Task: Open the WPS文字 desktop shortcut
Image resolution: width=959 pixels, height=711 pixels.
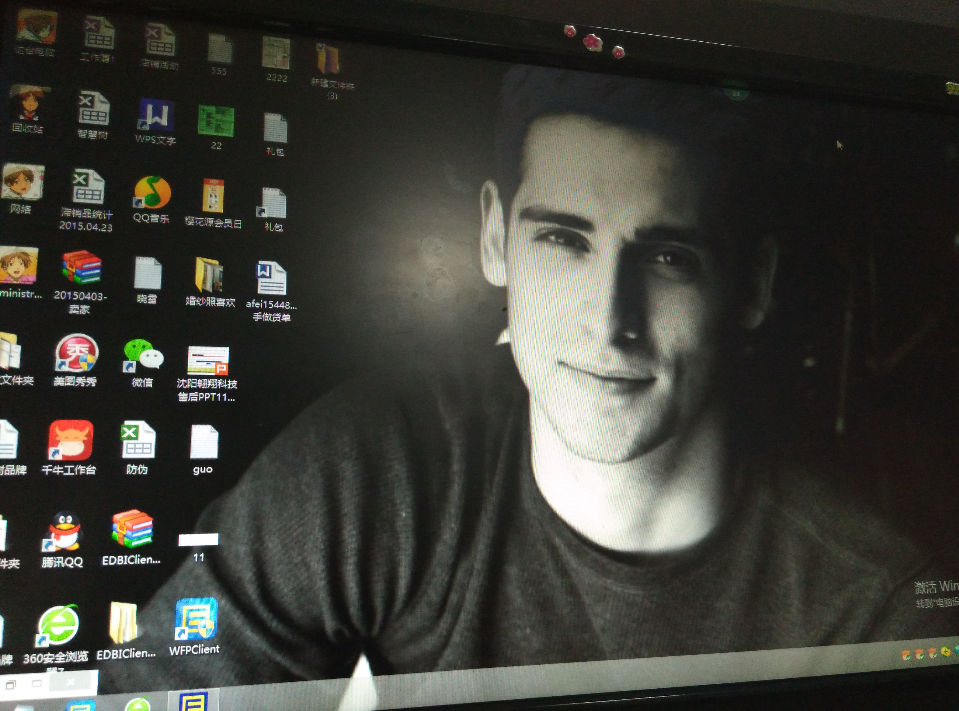Action: [x=155, y=118]
